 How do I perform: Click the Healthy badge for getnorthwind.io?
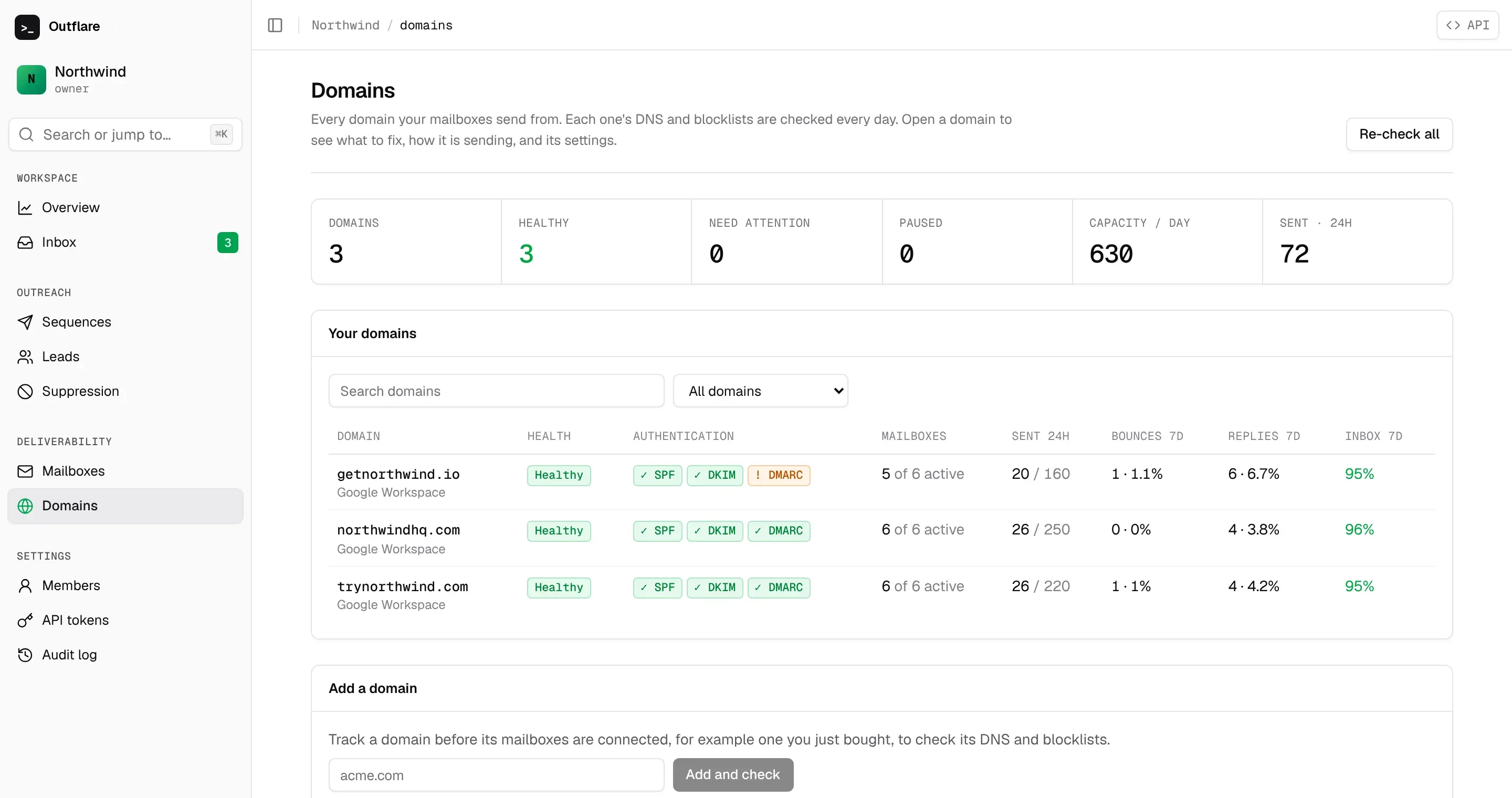pyautogui.click(x=559, y=475)
